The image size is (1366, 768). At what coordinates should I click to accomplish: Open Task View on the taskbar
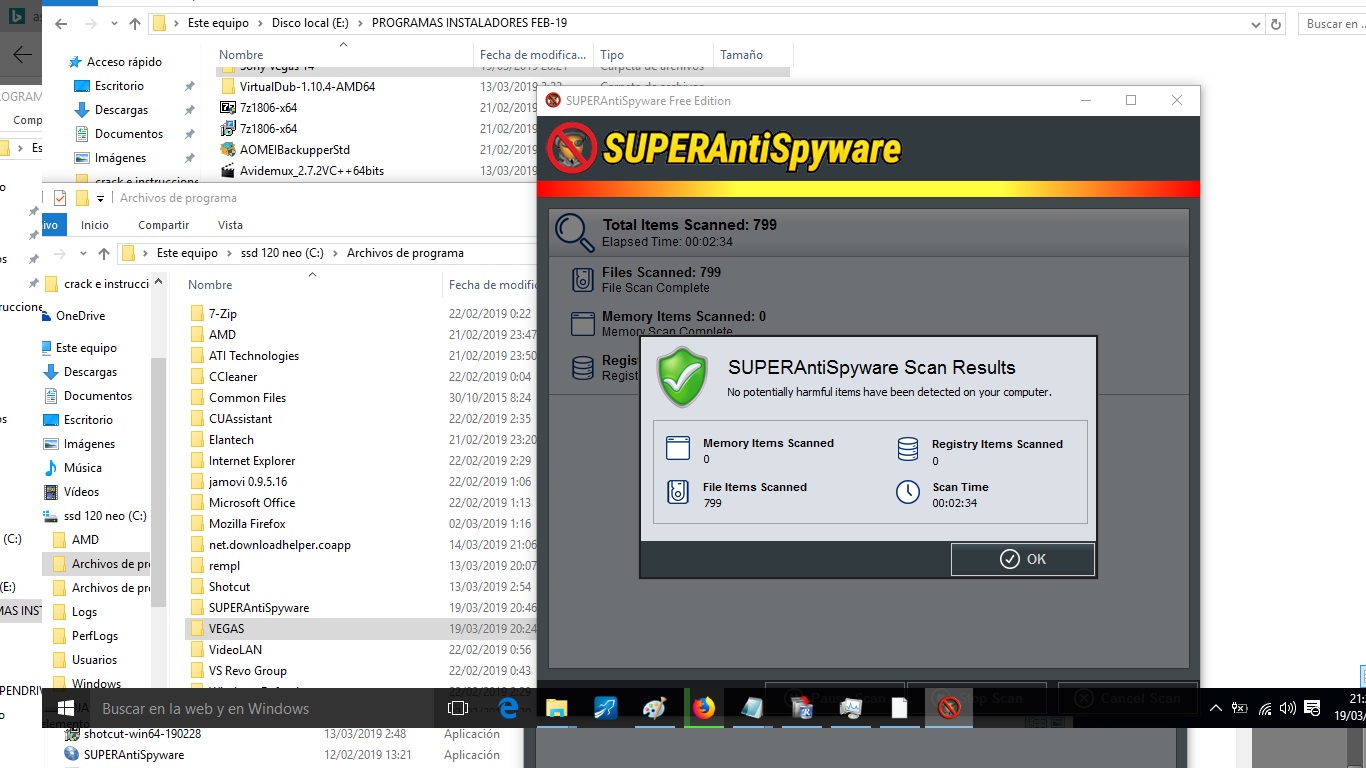[x=458, y=708]
